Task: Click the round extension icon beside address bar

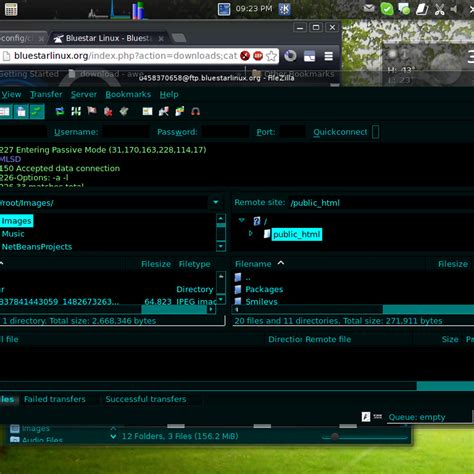Action: (x=290, y=56)
